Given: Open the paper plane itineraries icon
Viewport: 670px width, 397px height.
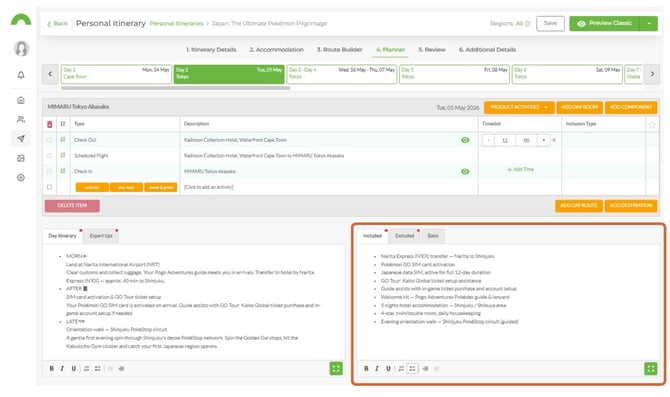Looking at the screenshot, I should [x=21, y=138].
